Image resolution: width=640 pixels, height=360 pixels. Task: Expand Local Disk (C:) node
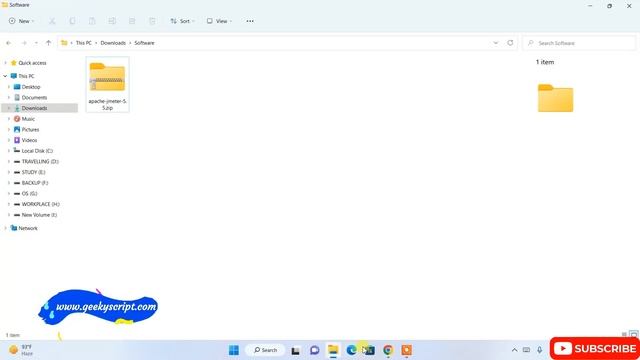click(x=9, y=151)
